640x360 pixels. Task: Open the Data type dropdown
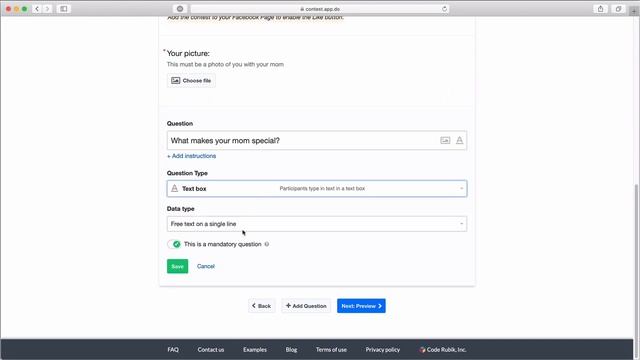[317, 224]
